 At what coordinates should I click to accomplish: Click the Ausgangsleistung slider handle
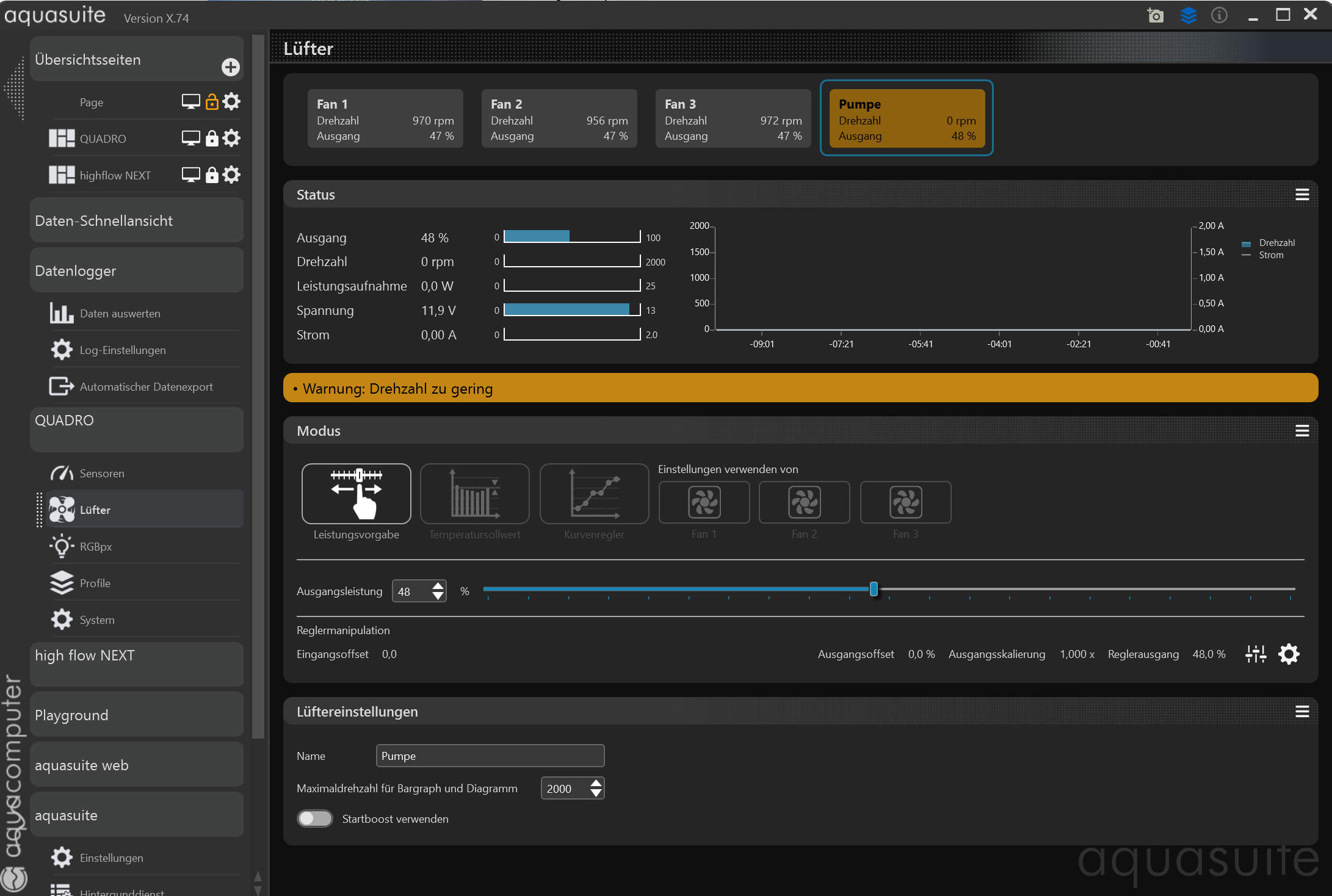coord(874,589)
